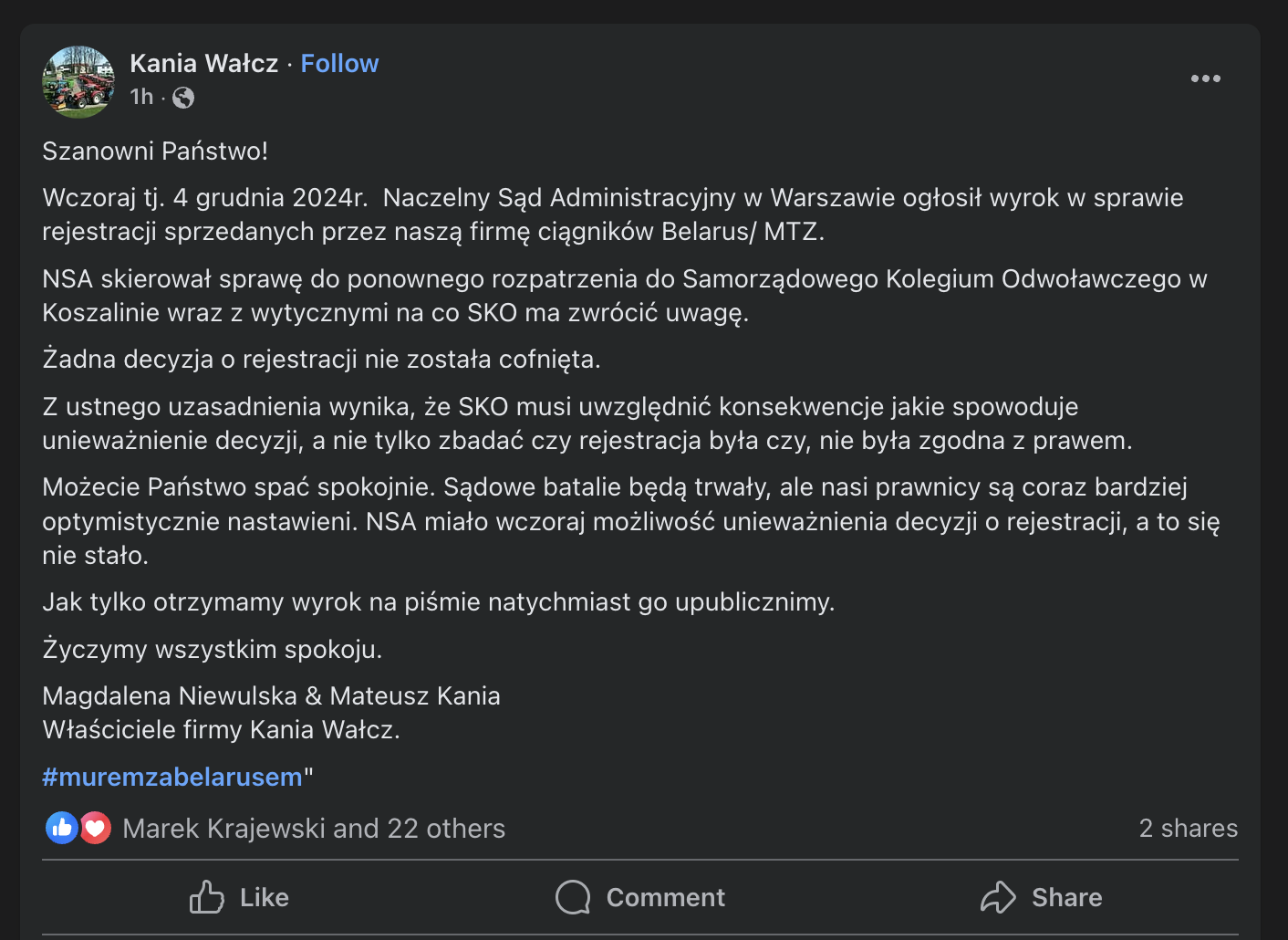Click the speech bubble comment icon
Image resolution: width=1288 pixels, height=940 pixels.
pyautogui.click(x=573, y=897)
